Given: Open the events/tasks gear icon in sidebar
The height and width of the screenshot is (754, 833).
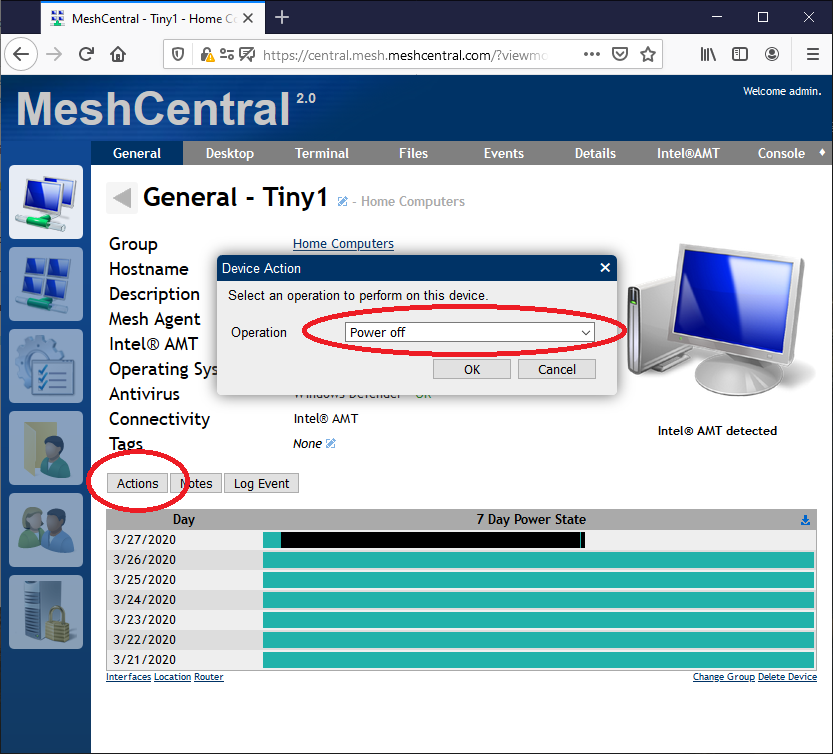Looking at the screenshot, I should 45,366.
